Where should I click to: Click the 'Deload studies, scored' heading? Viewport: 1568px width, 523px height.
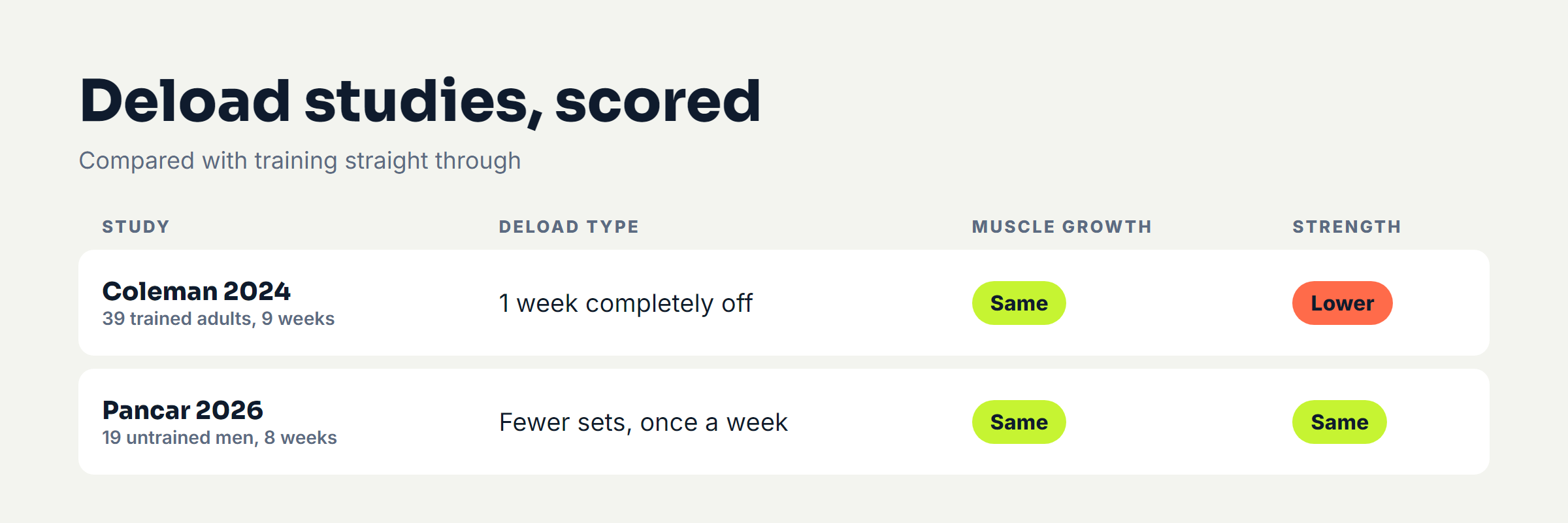point(420,101)
